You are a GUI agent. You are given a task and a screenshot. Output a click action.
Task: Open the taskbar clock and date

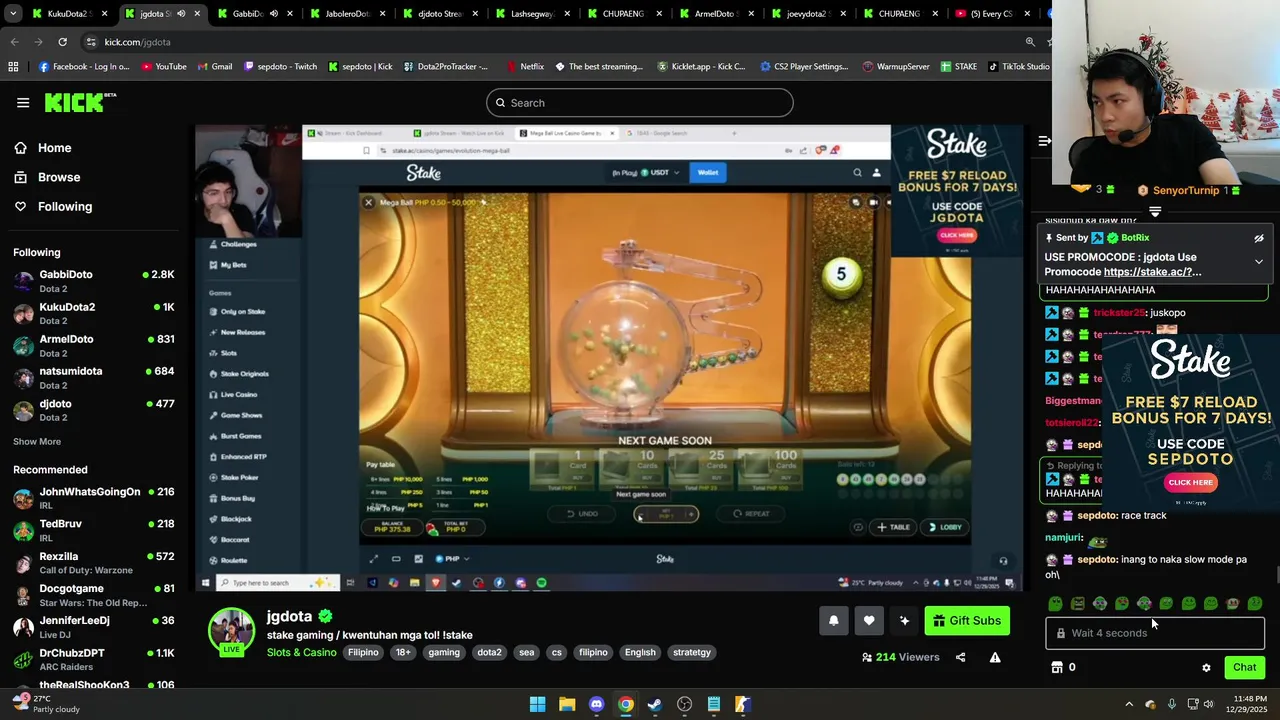tap(1247, 704)
